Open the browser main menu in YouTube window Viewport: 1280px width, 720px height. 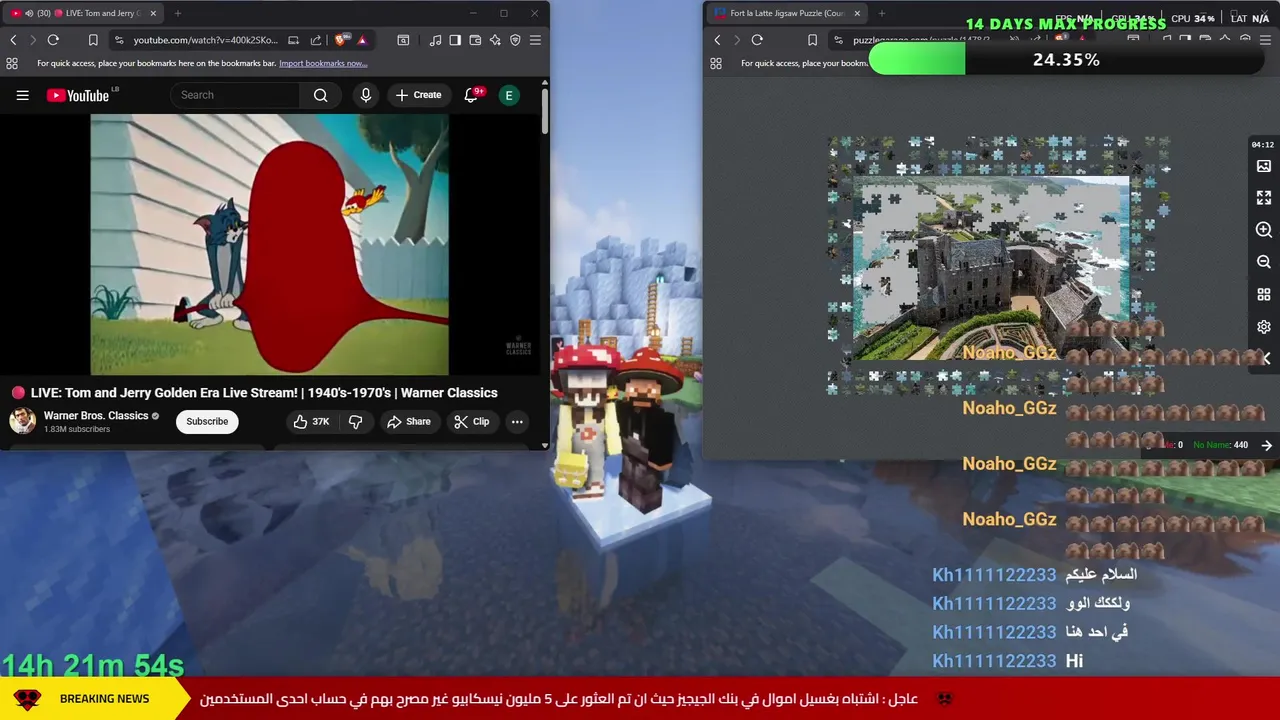pos(535,40)
